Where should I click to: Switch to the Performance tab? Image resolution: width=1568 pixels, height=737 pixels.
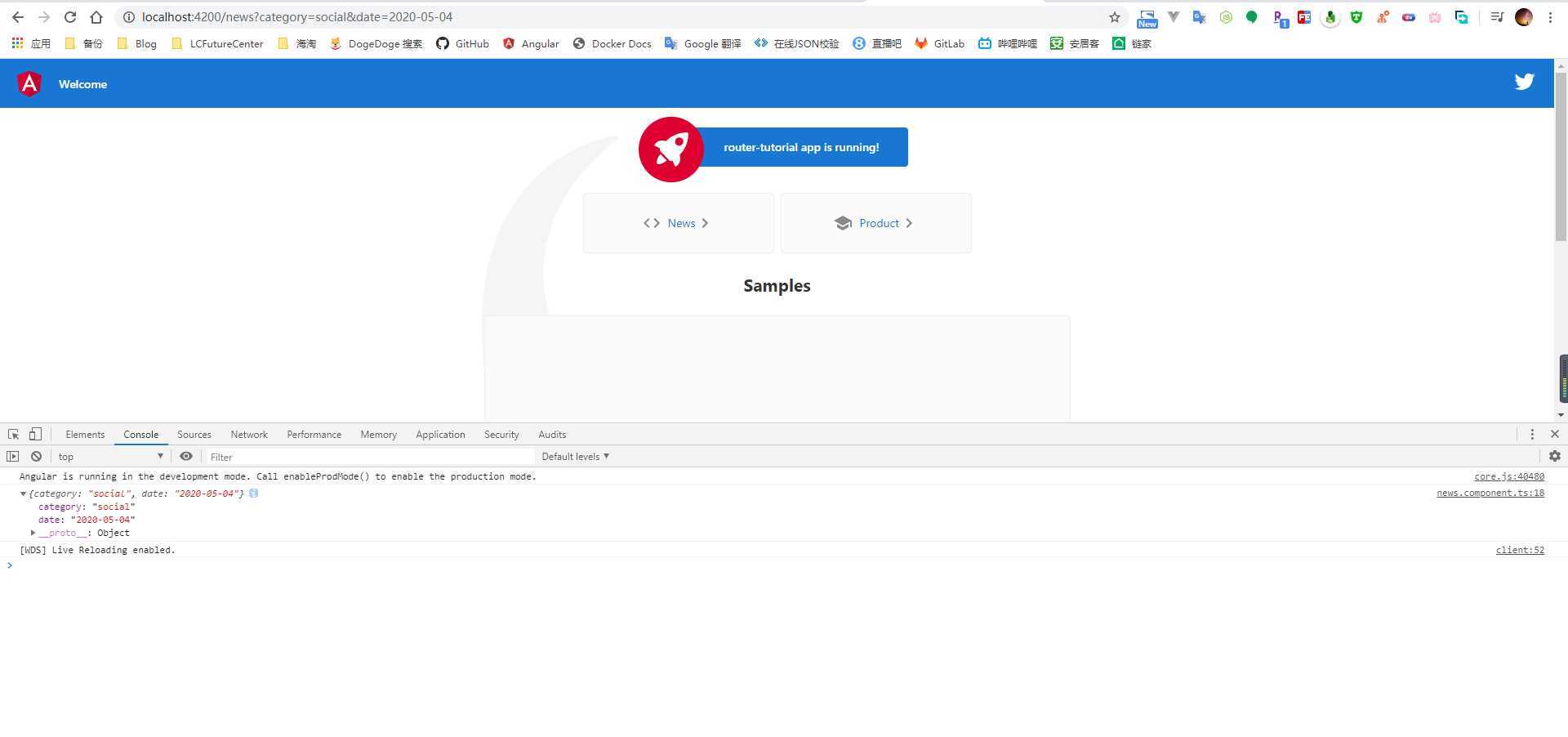314,434
